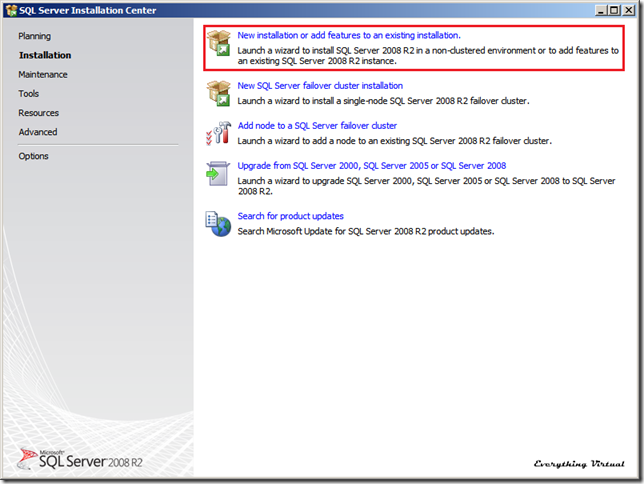
Task: Click description about adding a node to existing cluster
Action: 394,141
